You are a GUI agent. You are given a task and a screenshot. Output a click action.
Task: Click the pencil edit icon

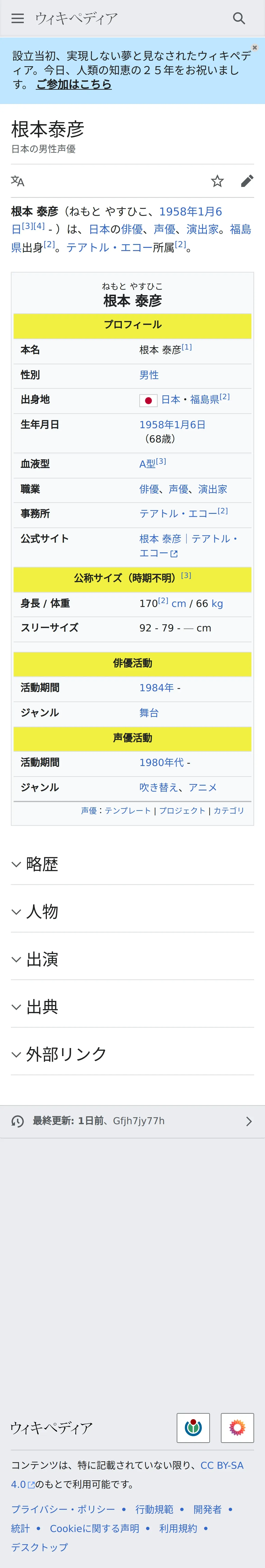[x=247, y=181]
